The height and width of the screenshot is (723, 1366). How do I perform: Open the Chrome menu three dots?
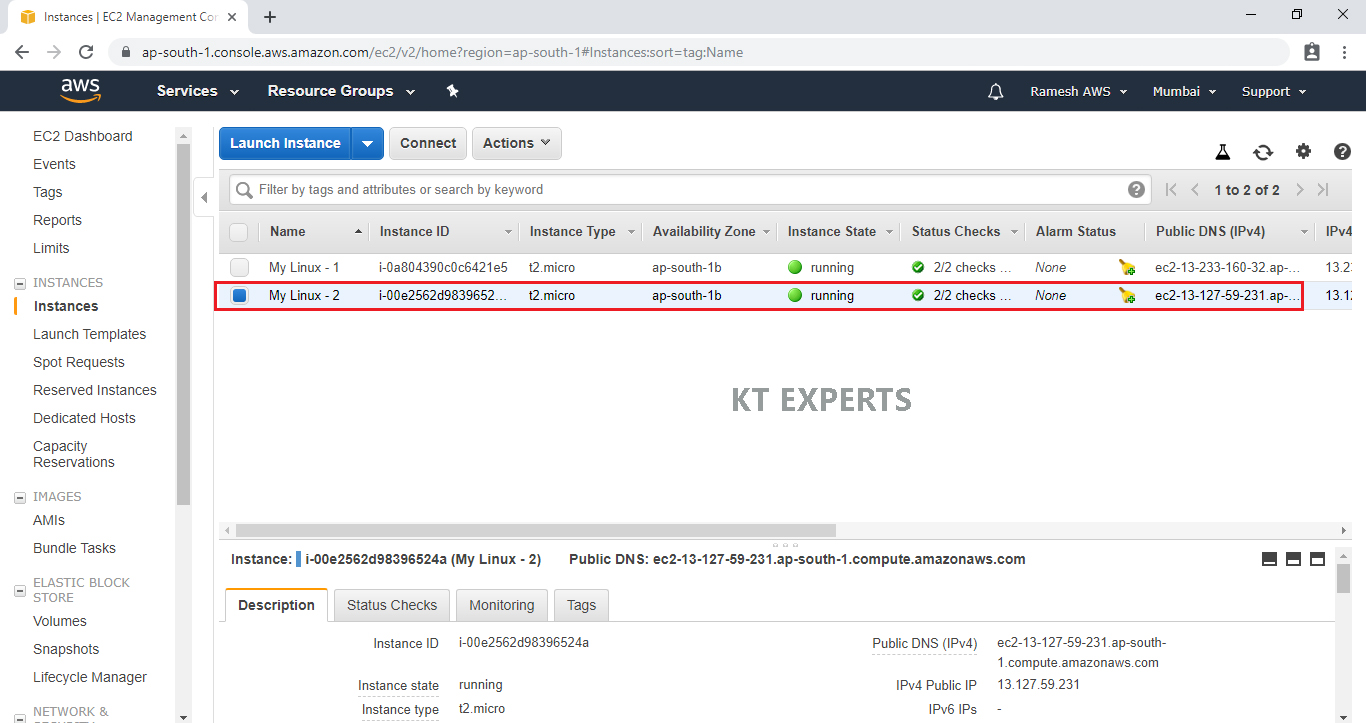click(1343, 52)
